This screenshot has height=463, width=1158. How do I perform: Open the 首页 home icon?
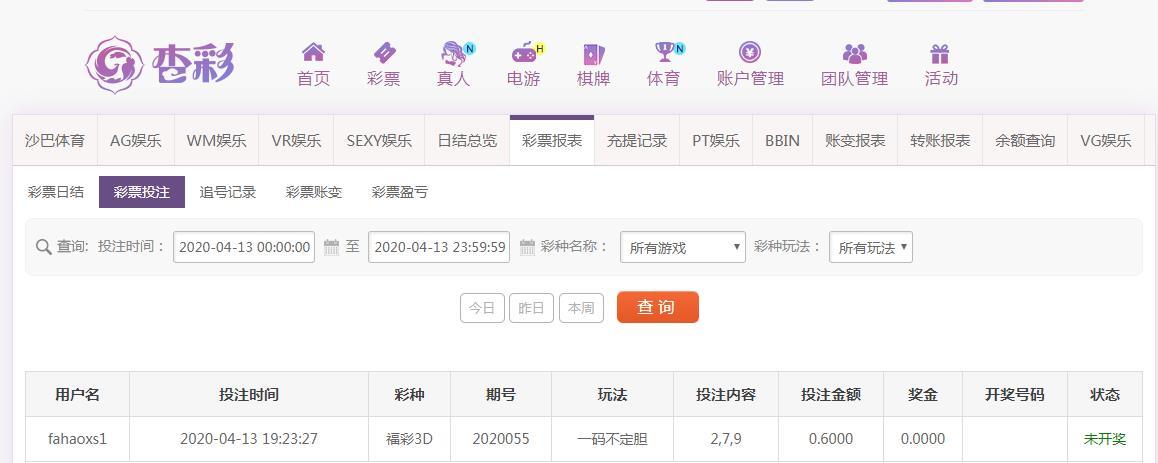313,52
